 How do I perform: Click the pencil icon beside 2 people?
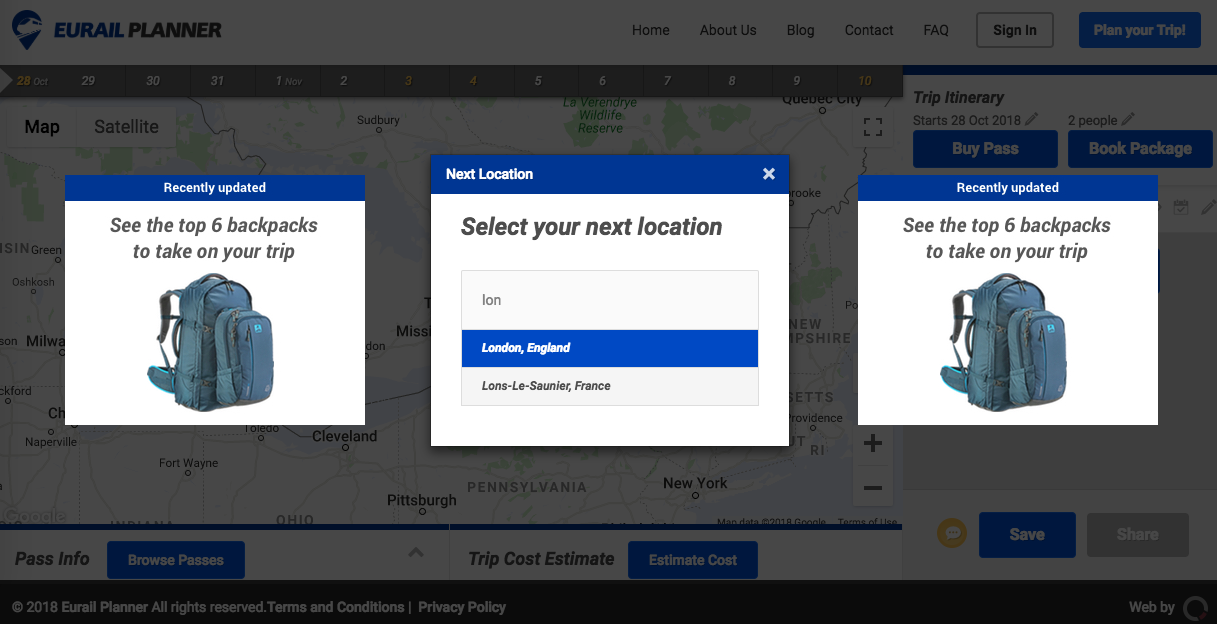click(x=1128, y=119)
